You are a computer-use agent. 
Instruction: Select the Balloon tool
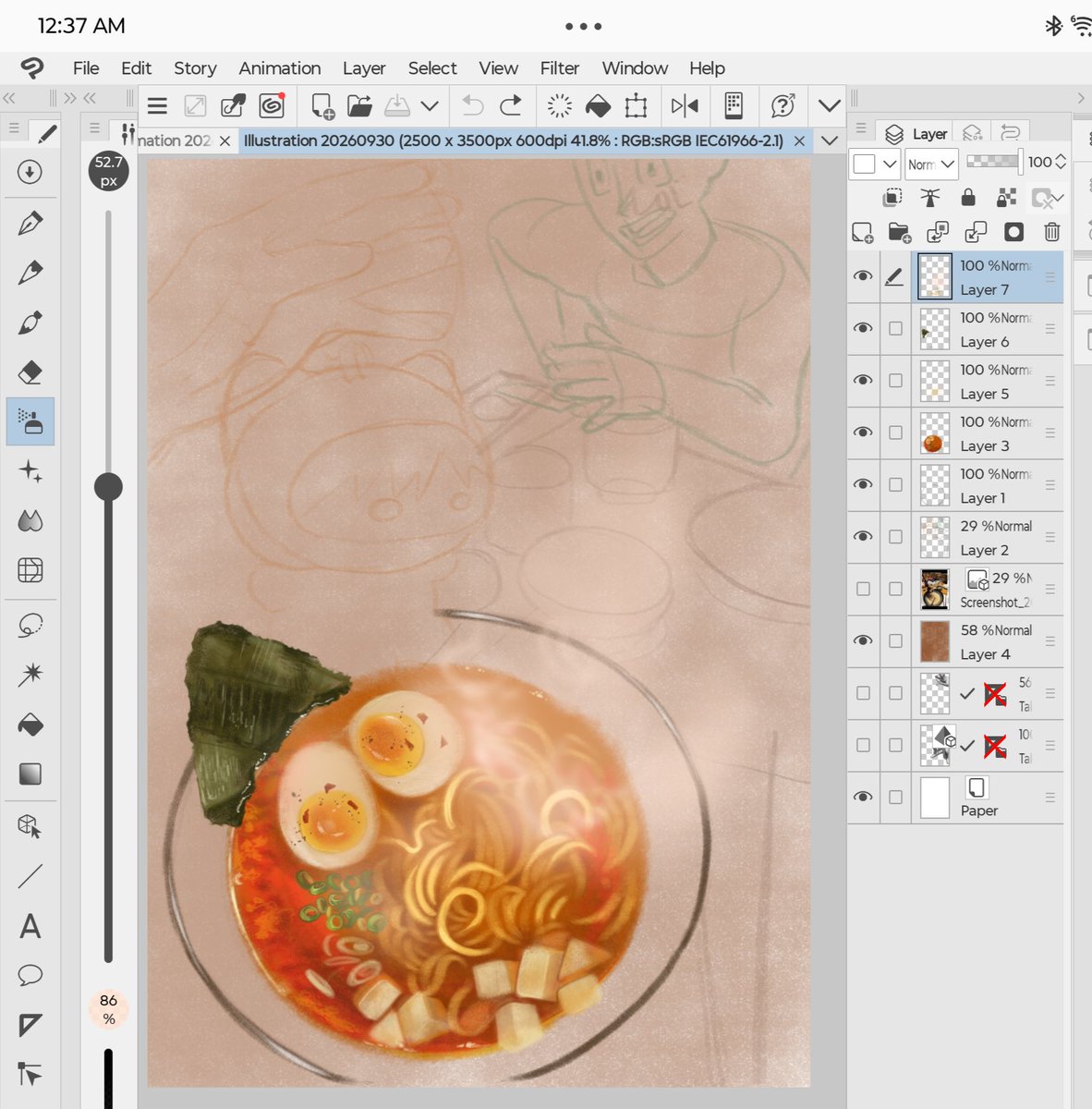pos(30,975)
